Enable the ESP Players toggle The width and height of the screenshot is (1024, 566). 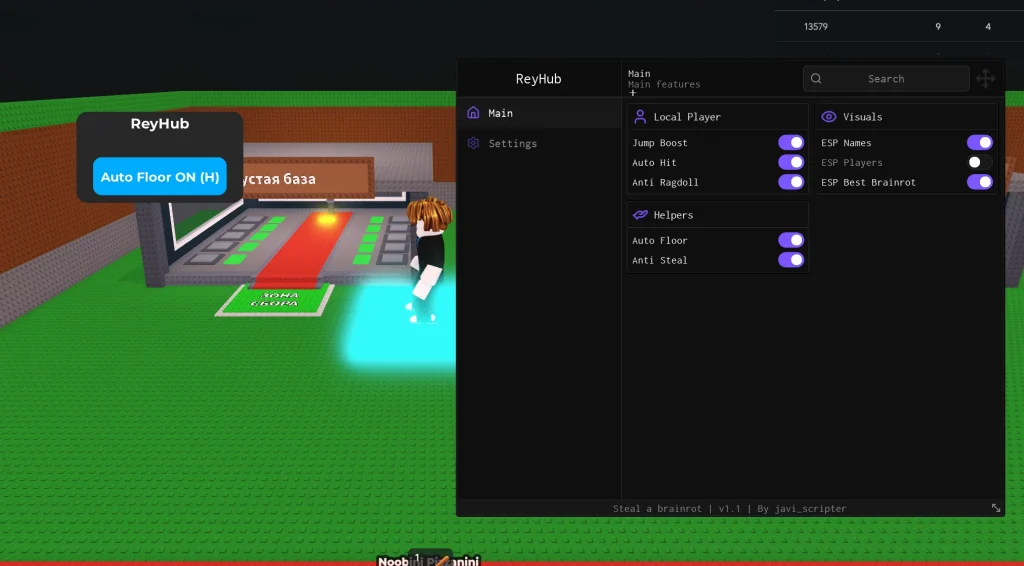pos(979,163)
